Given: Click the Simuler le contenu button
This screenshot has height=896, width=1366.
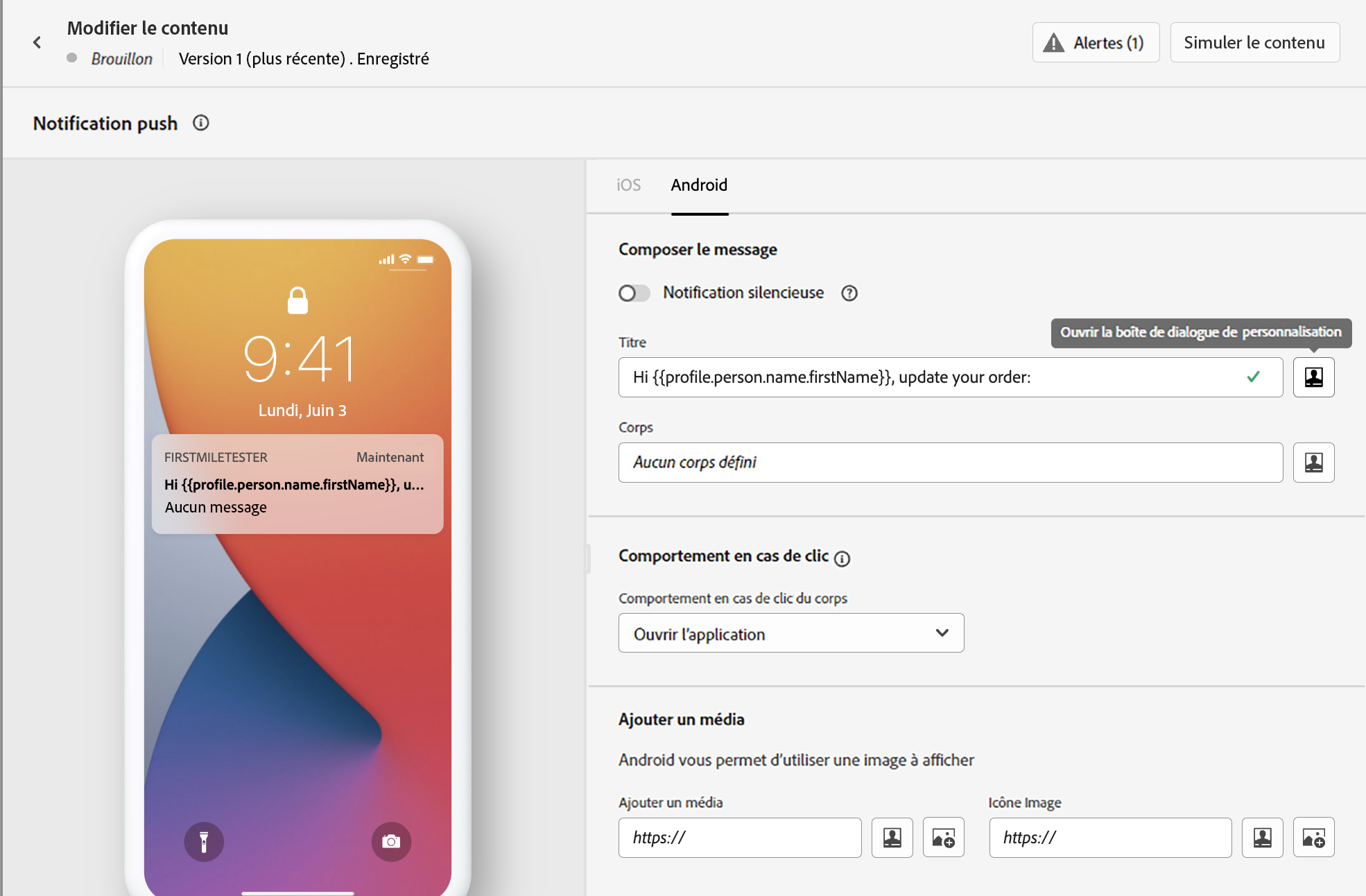Looking at the screenshot, I should 1254,43.
